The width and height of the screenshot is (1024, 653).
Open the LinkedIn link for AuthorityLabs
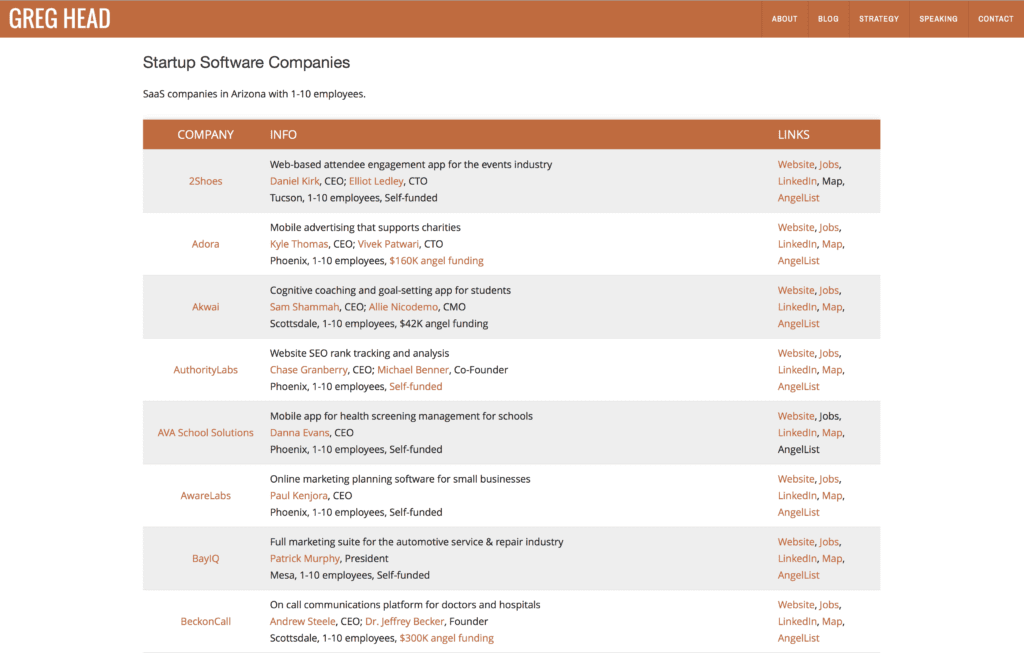(797, 370)
